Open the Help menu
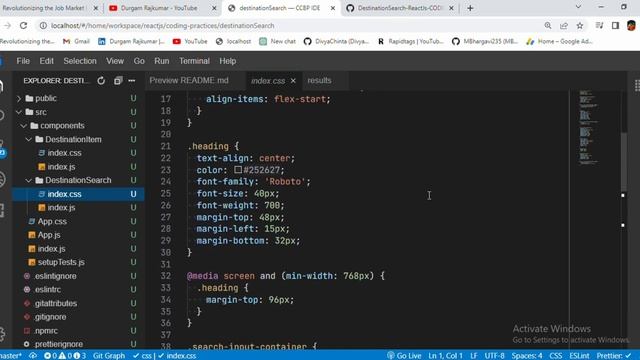The image size is (640, 360). point(227,61)
